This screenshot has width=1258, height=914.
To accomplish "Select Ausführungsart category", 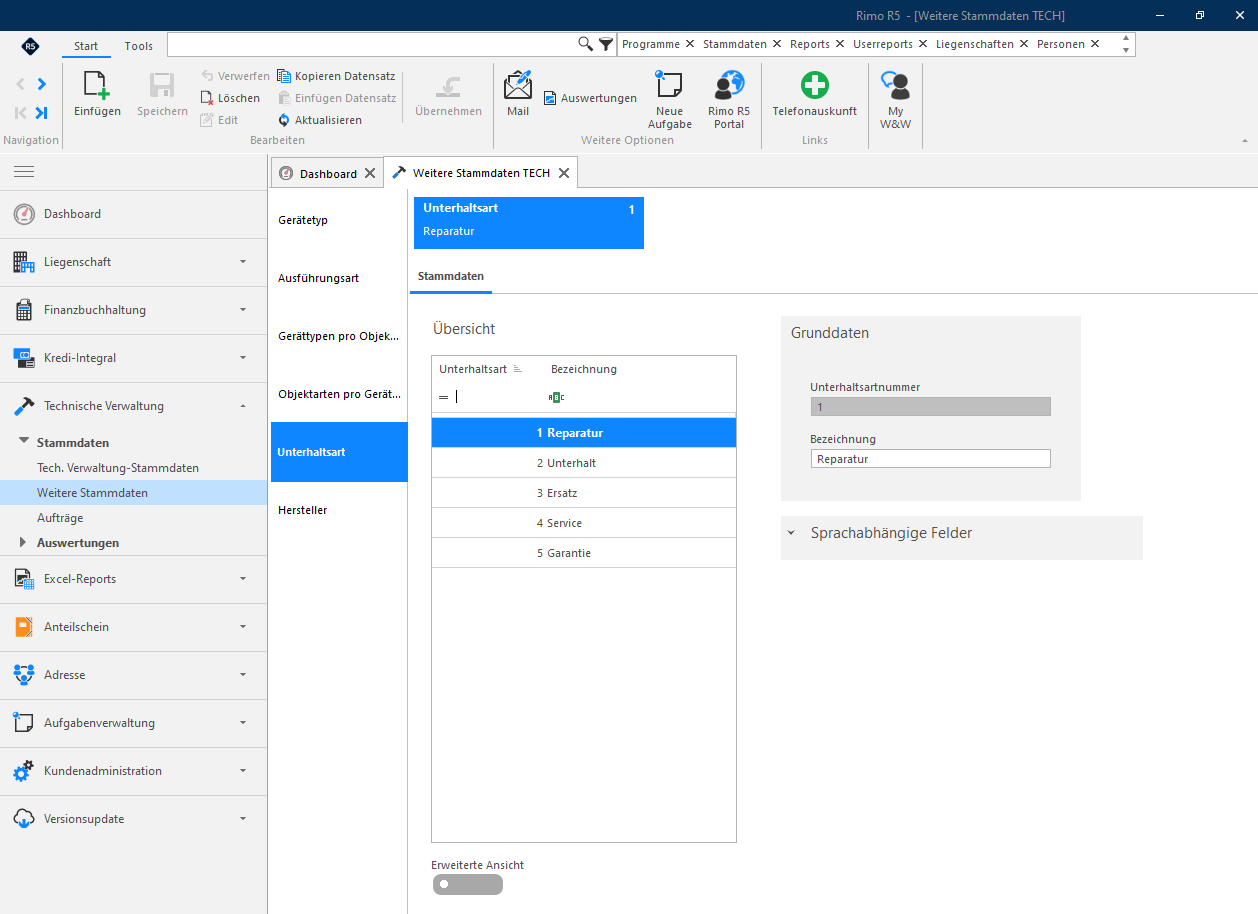I will (338, 278).
